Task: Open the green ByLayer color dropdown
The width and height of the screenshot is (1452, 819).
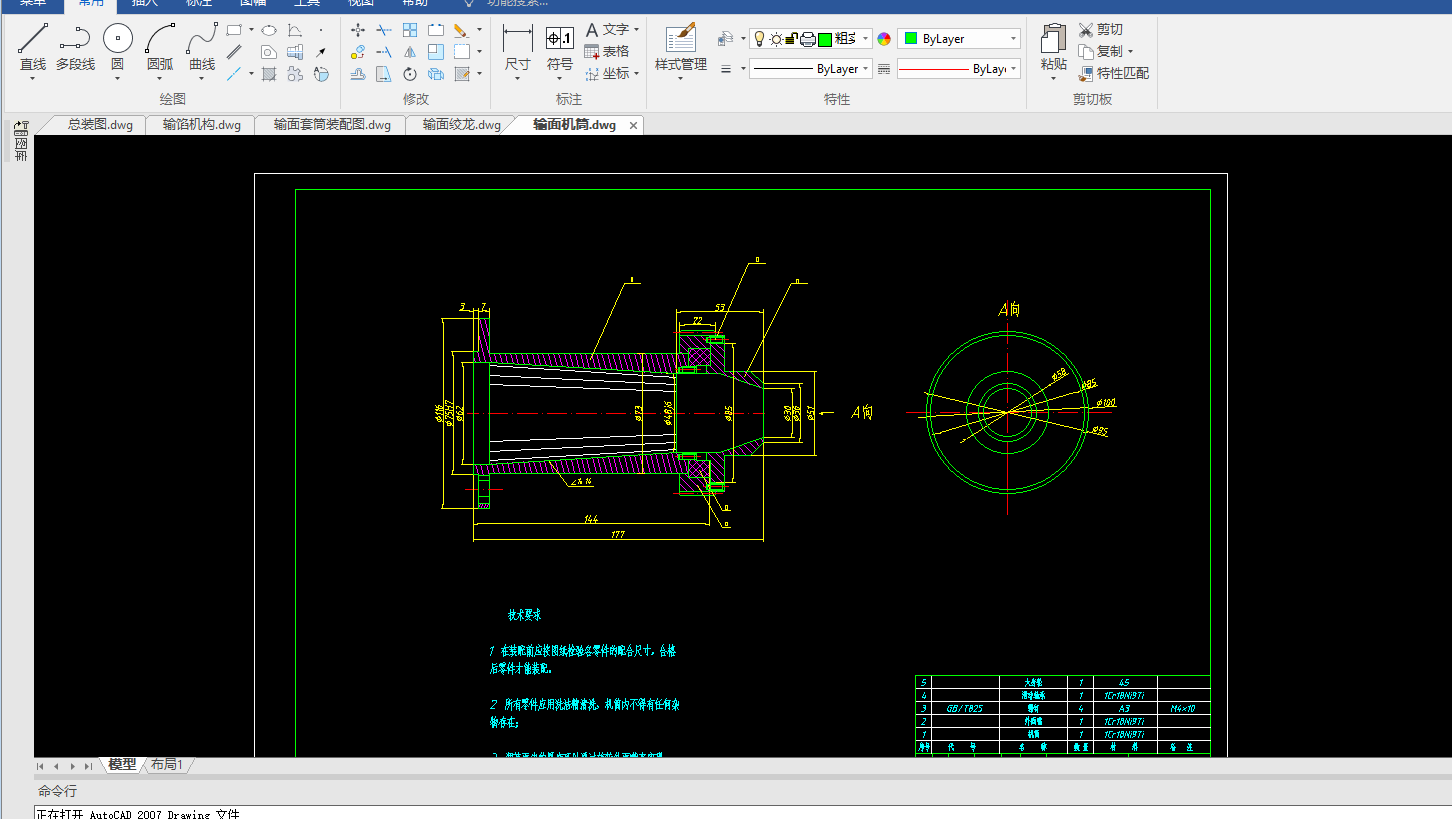Action: pyautogui.click(x=1013, y=39)
